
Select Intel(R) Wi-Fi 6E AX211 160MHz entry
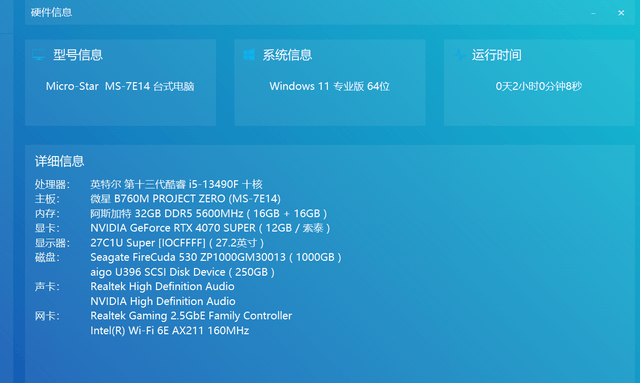click(170, 331)
